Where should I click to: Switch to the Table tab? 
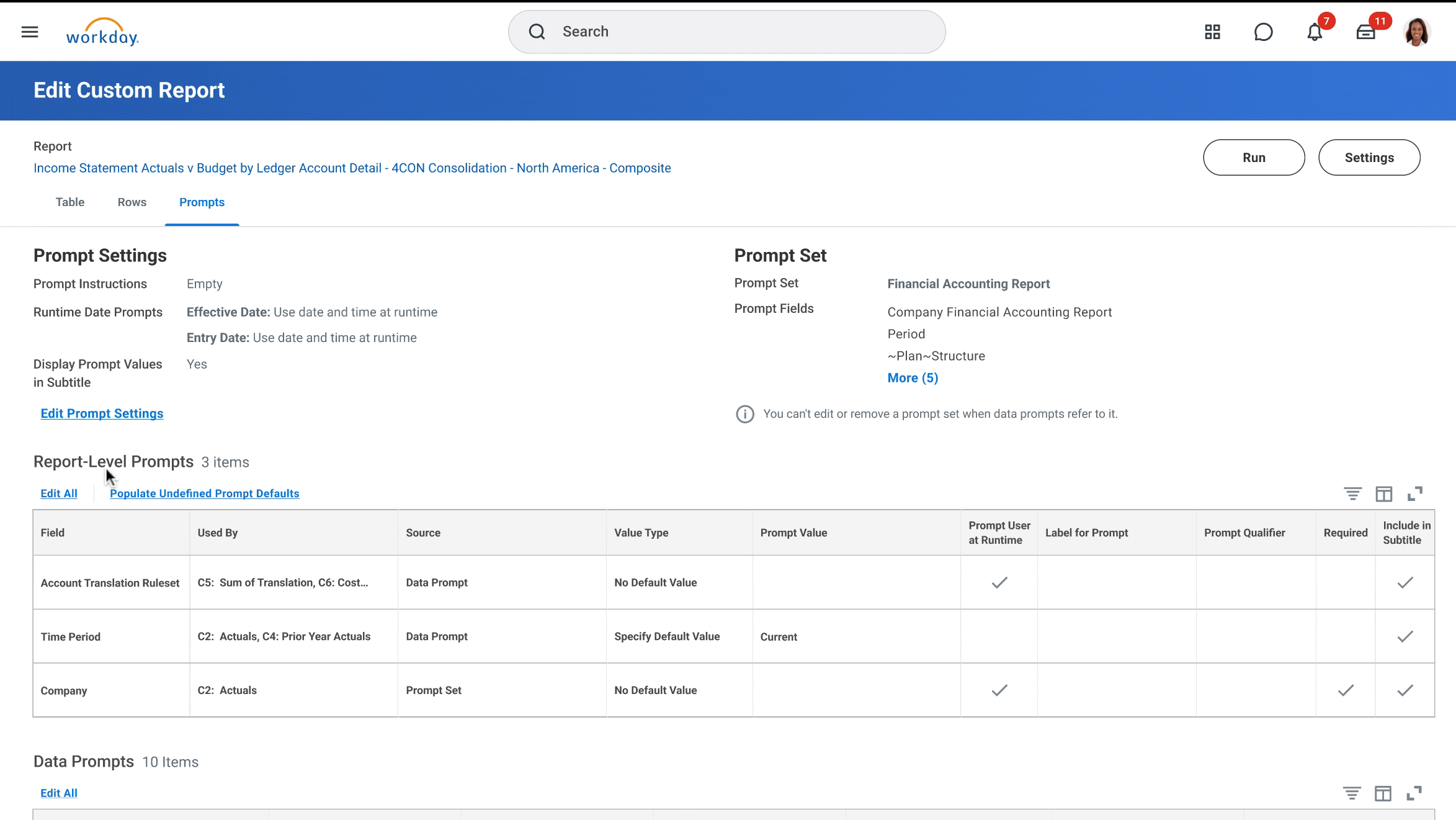70,202
